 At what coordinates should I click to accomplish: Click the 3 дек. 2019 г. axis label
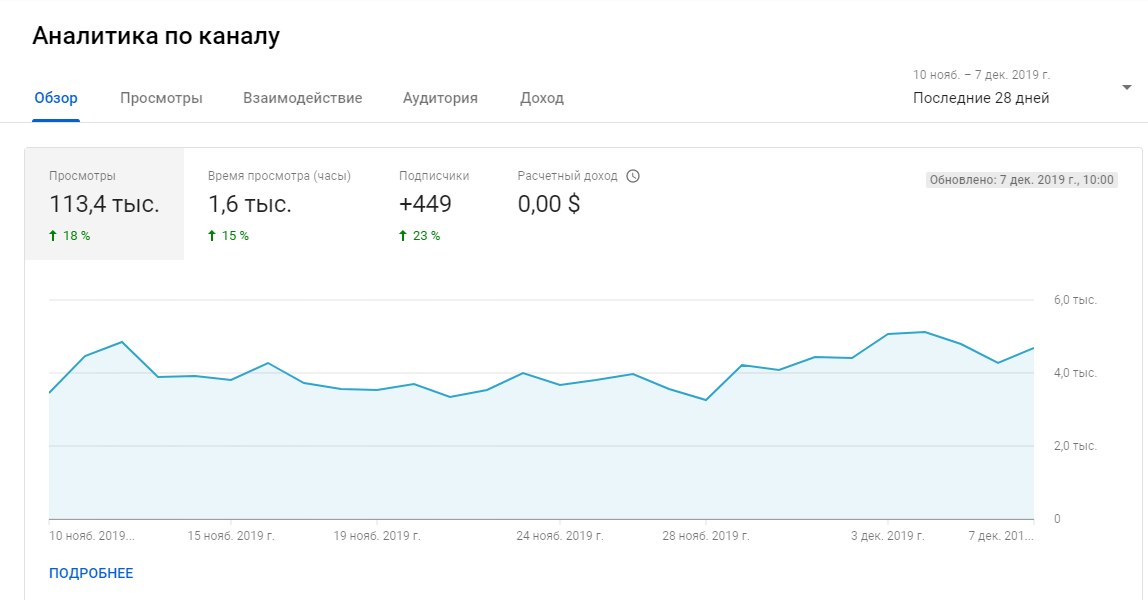[887, 536]
